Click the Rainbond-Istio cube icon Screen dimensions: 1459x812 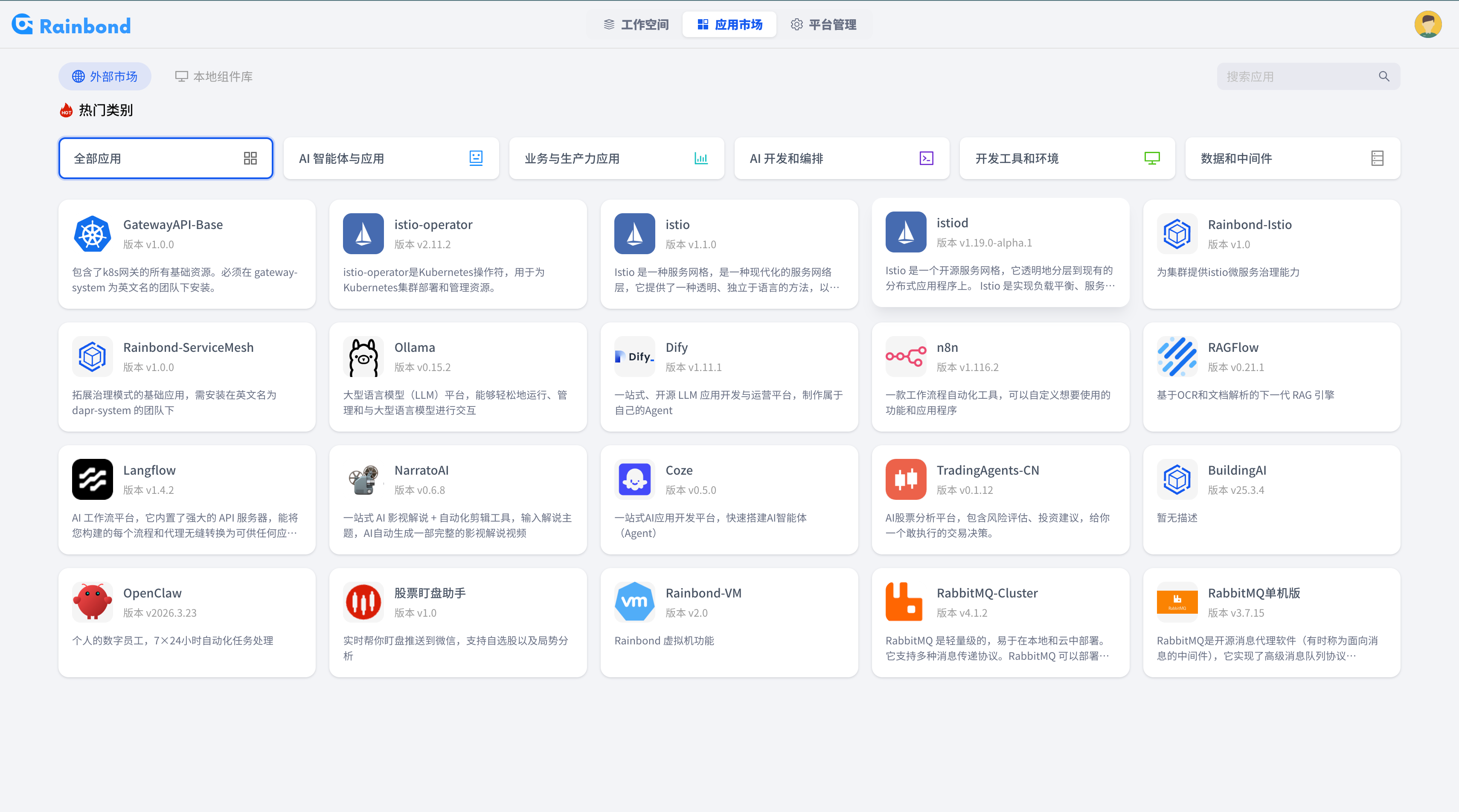click(1177, 234)
